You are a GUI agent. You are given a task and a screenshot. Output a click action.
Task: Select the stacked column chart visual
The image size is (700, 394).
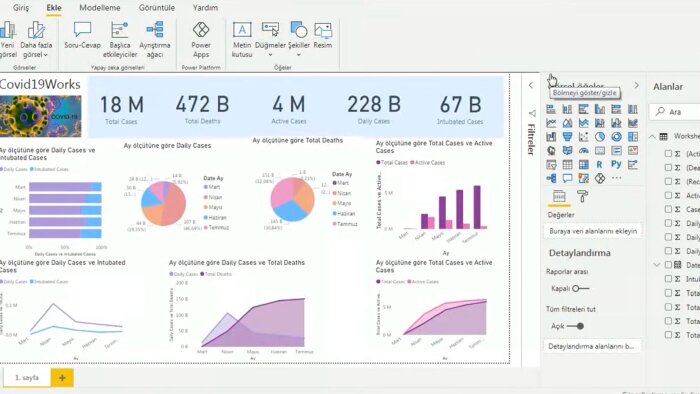567,109
